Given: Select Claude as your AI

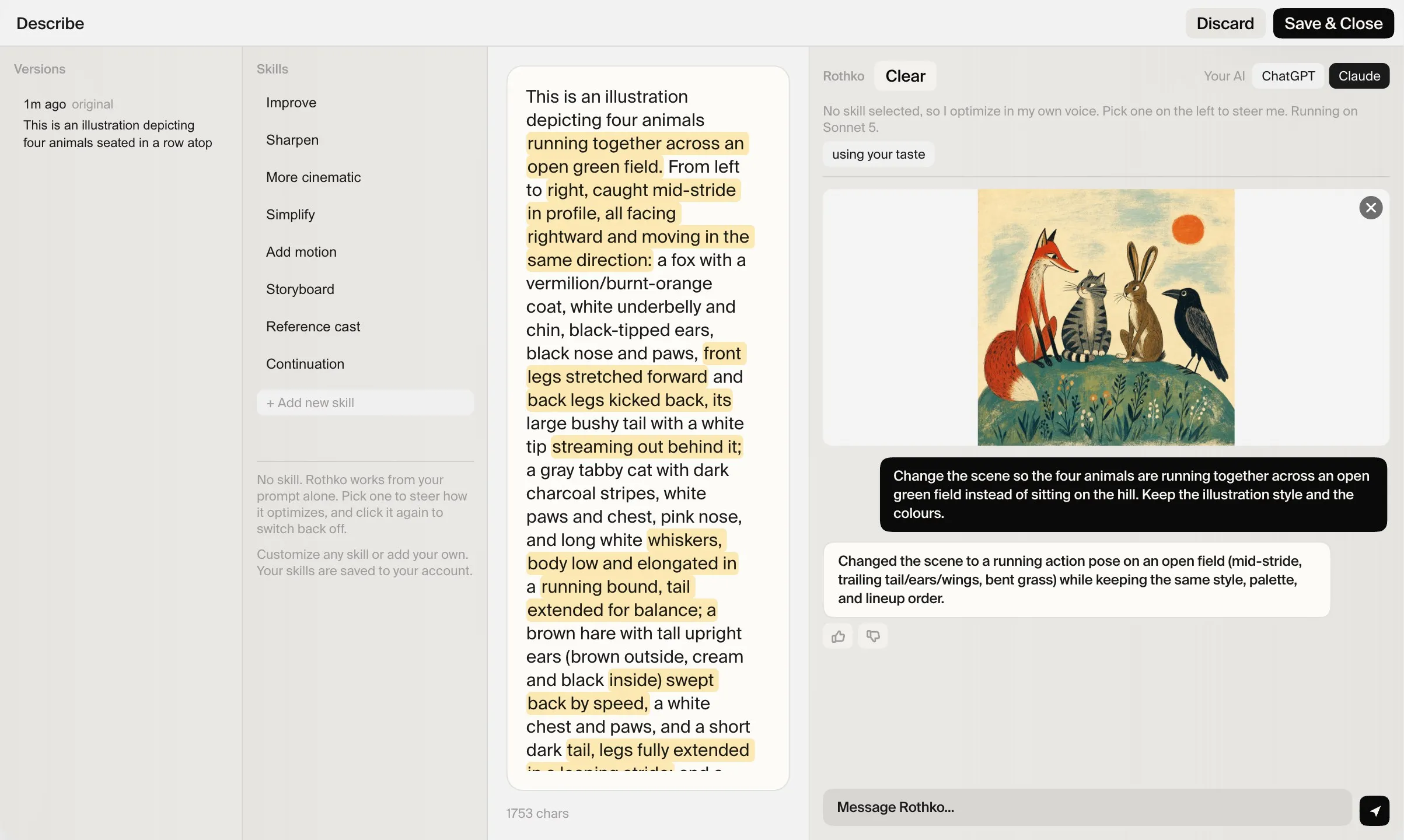Looking at the screenshot, I should 1359,76.
